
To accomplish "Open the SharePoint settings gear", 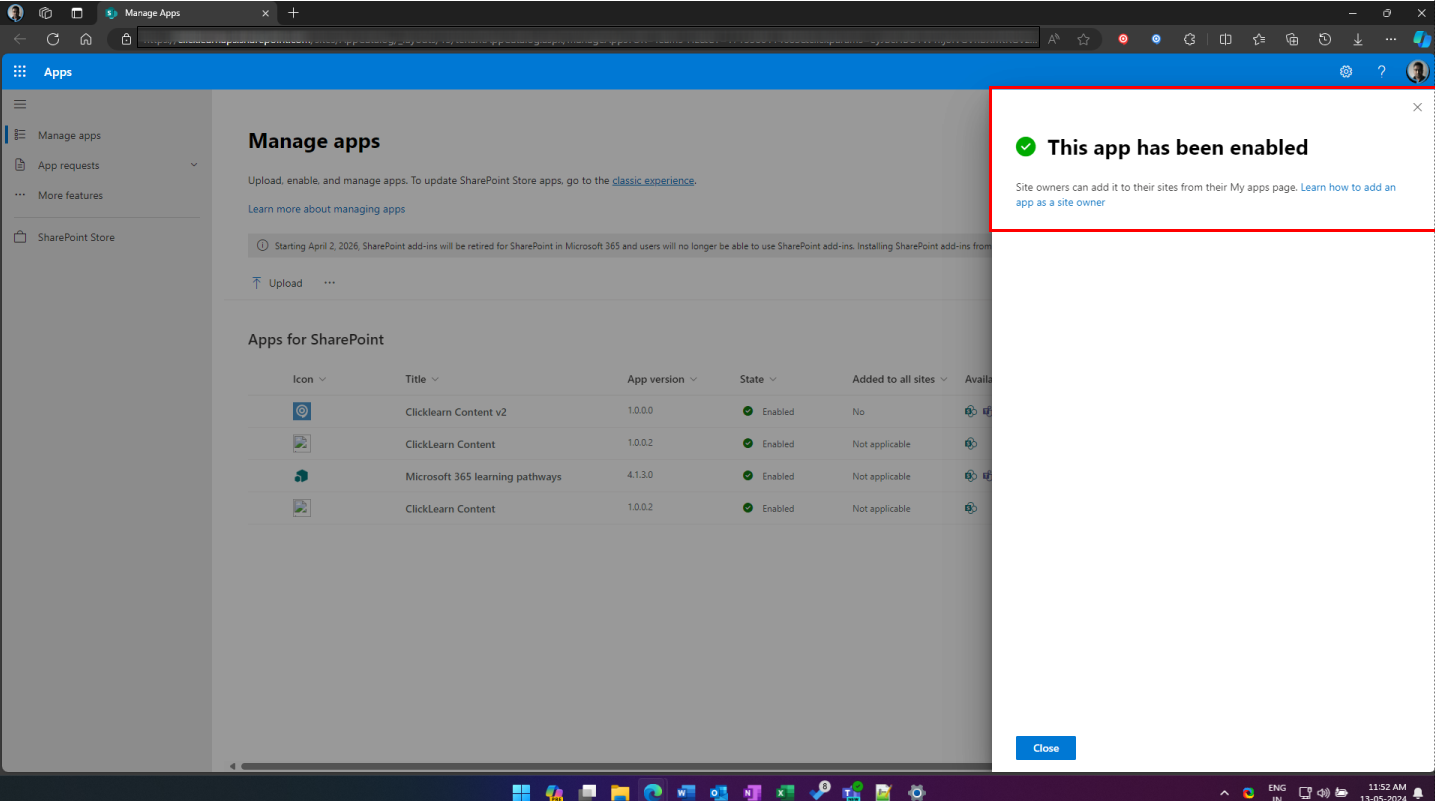I will click(1346, 72).
